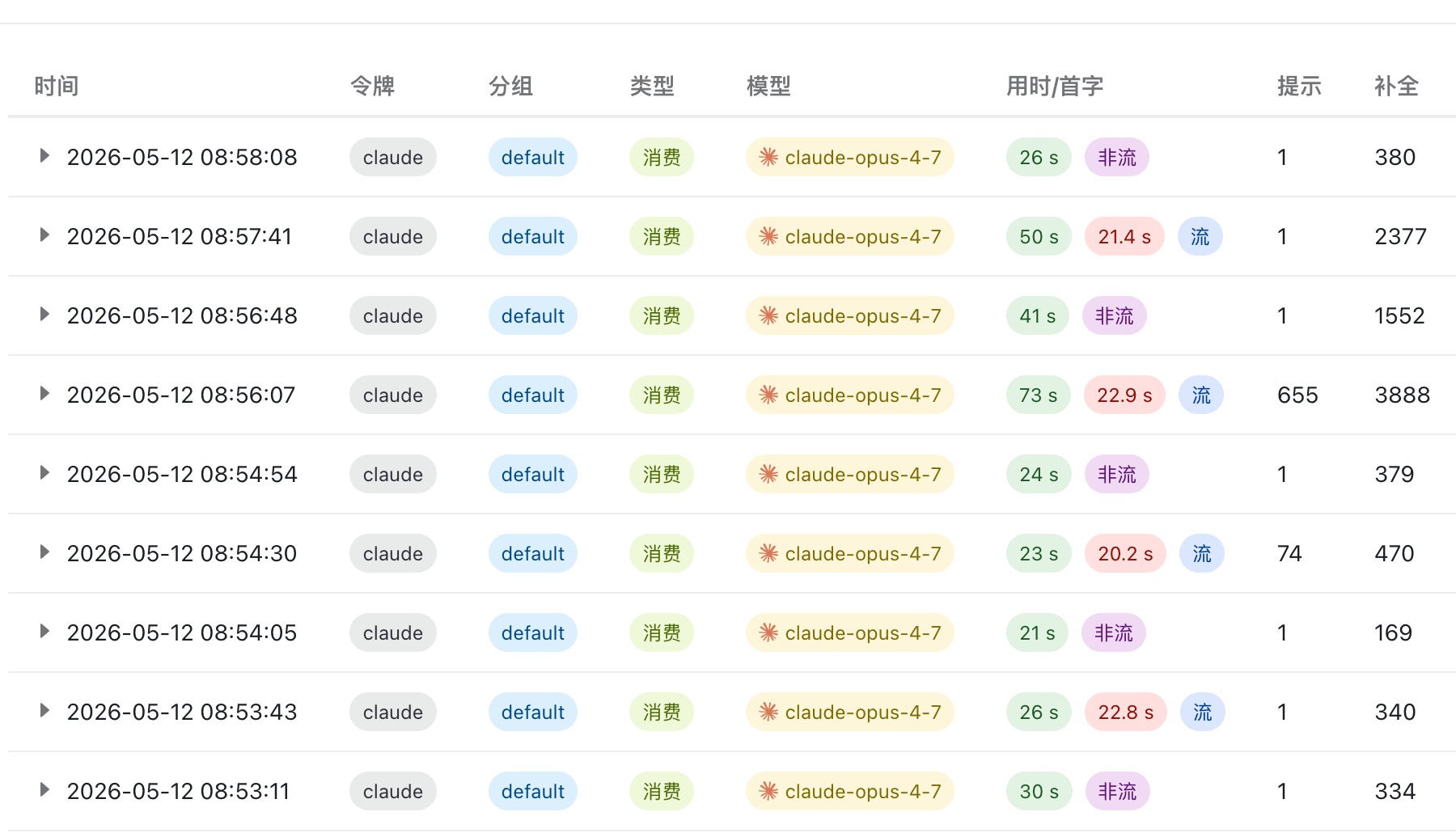Expand the 08:54:05 log row
This screenshot has width=1456, height=833.
pos(44,632)
